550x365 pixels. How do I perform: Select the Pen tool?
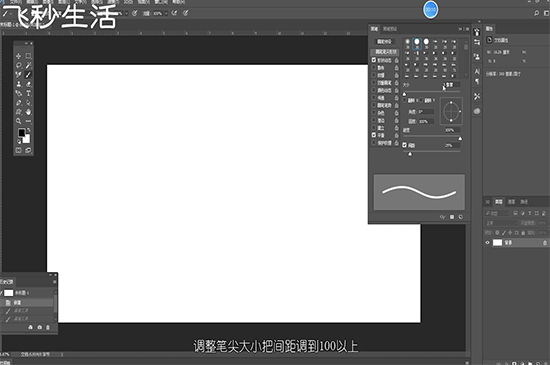(19, 103)
